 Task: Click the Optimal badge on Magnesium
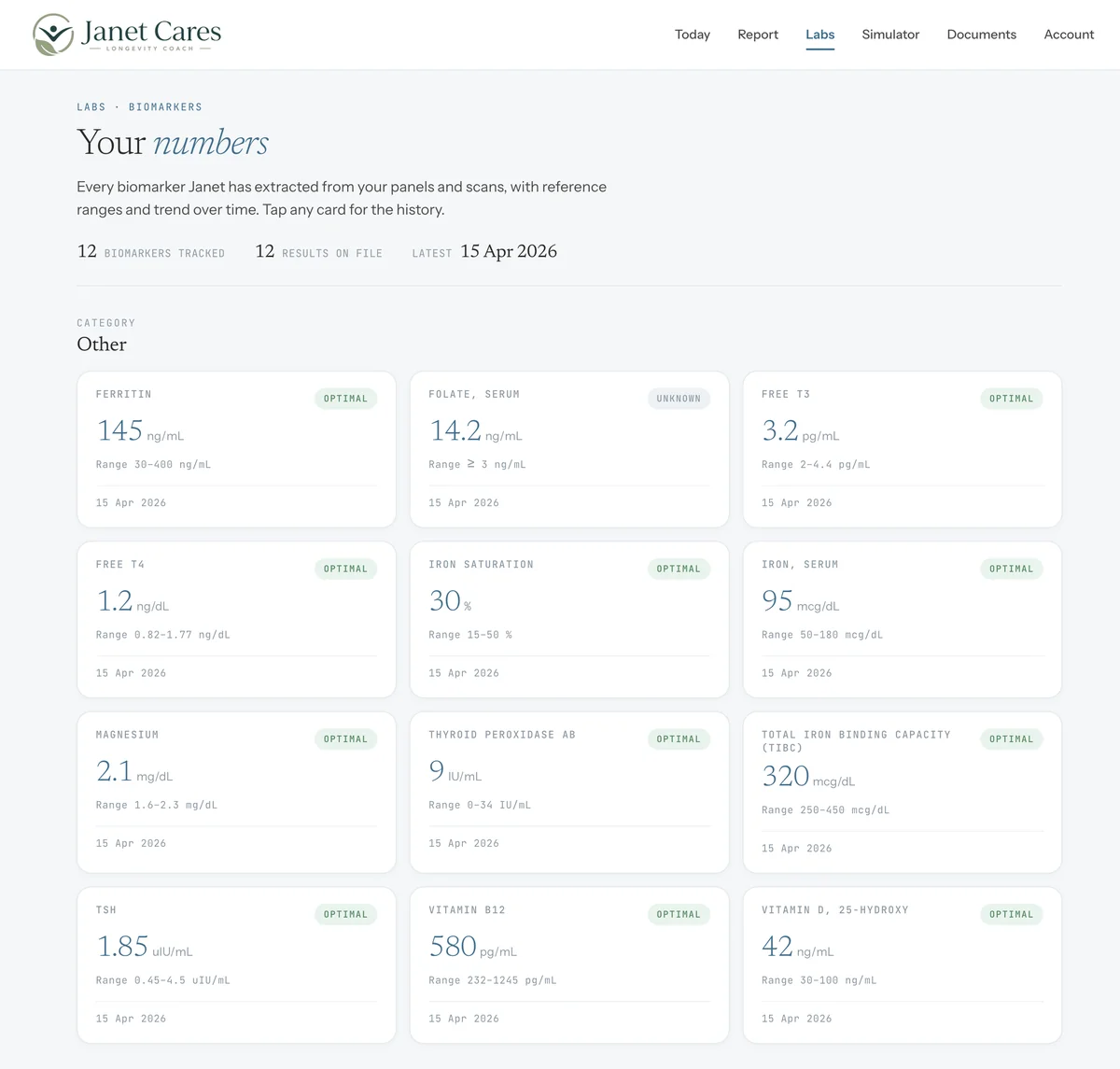coord(345,739)
